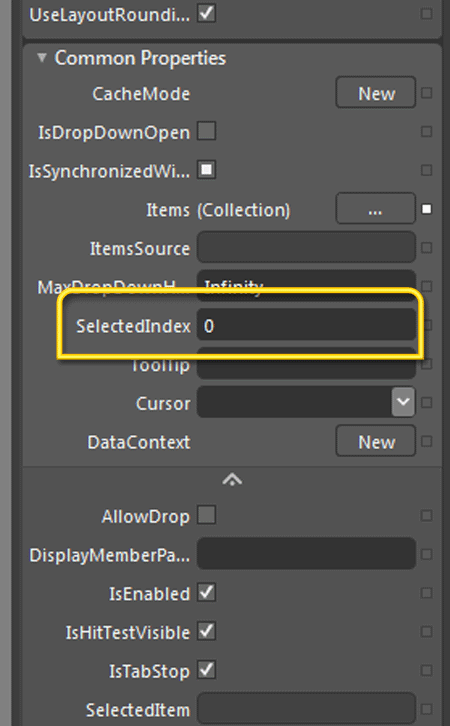Open advanced options marker for IsEnabled
The image size is (450, 726).
pyautogui.click(x=426, y=593)
